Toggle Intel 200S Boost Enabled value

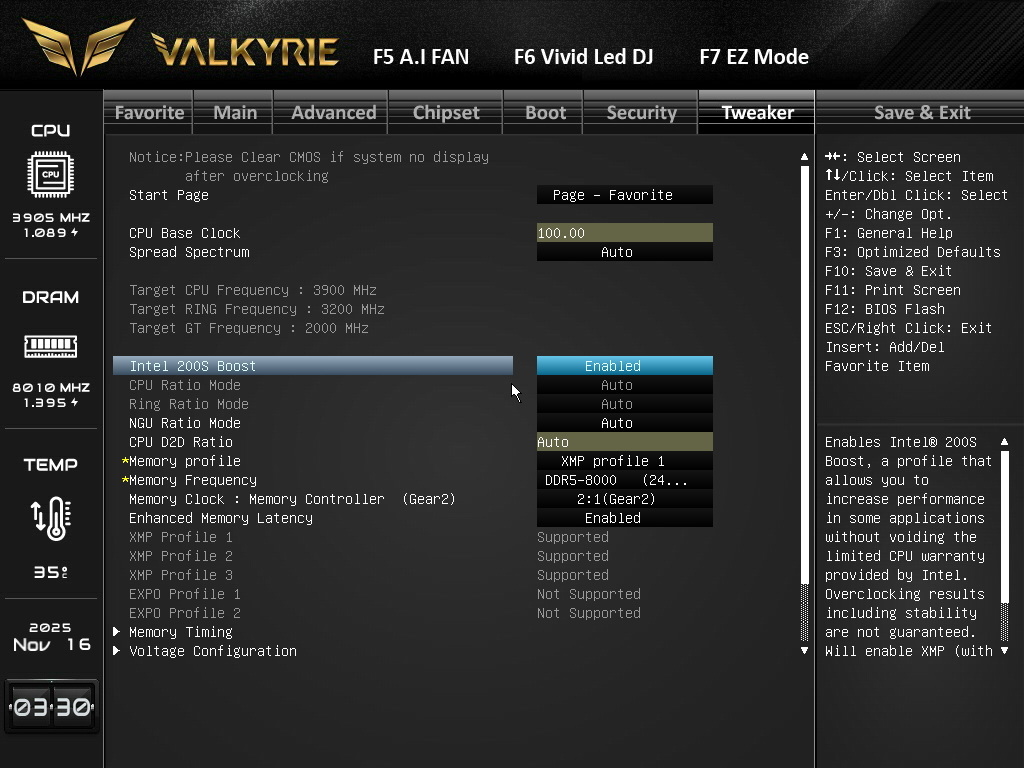click(x=624, y=366)
